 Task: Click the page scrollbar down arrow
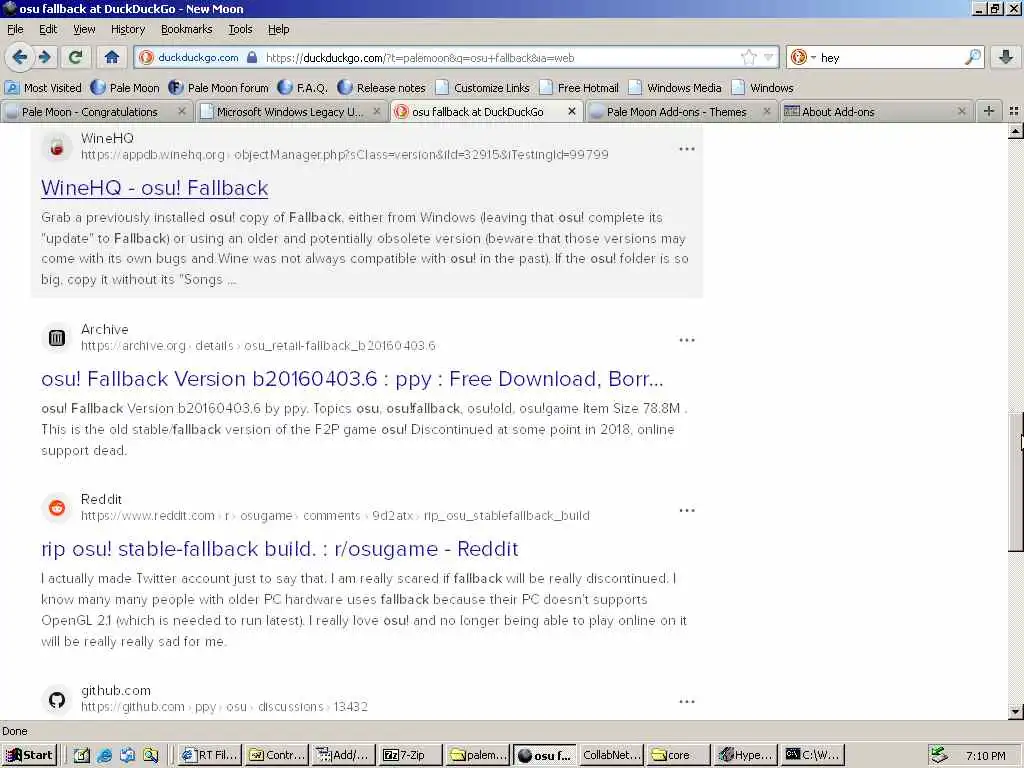pyautogui.click(x=1016, y=711)
